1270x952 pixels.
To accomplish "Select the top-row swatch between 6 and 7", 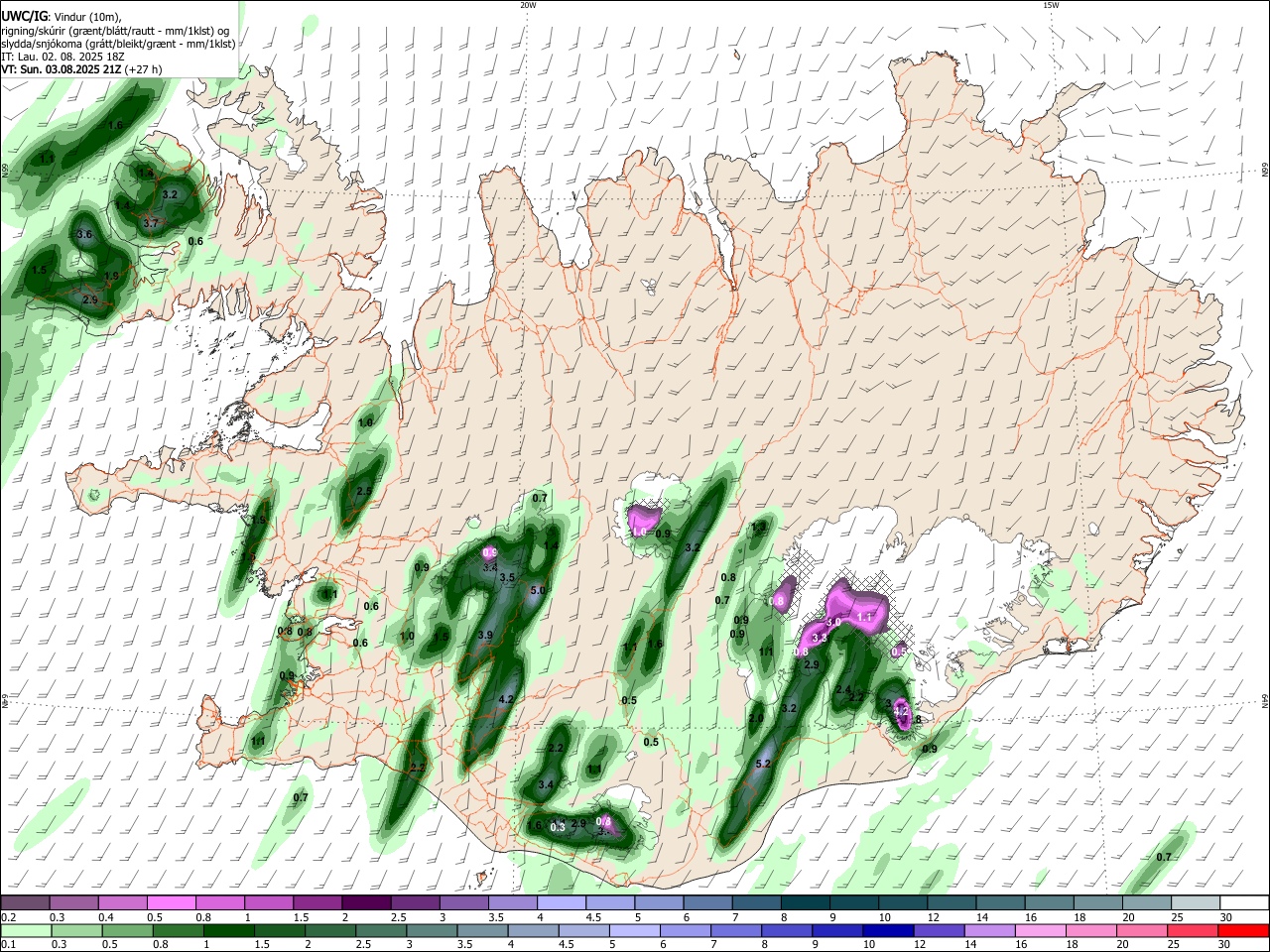I will 708,902.
